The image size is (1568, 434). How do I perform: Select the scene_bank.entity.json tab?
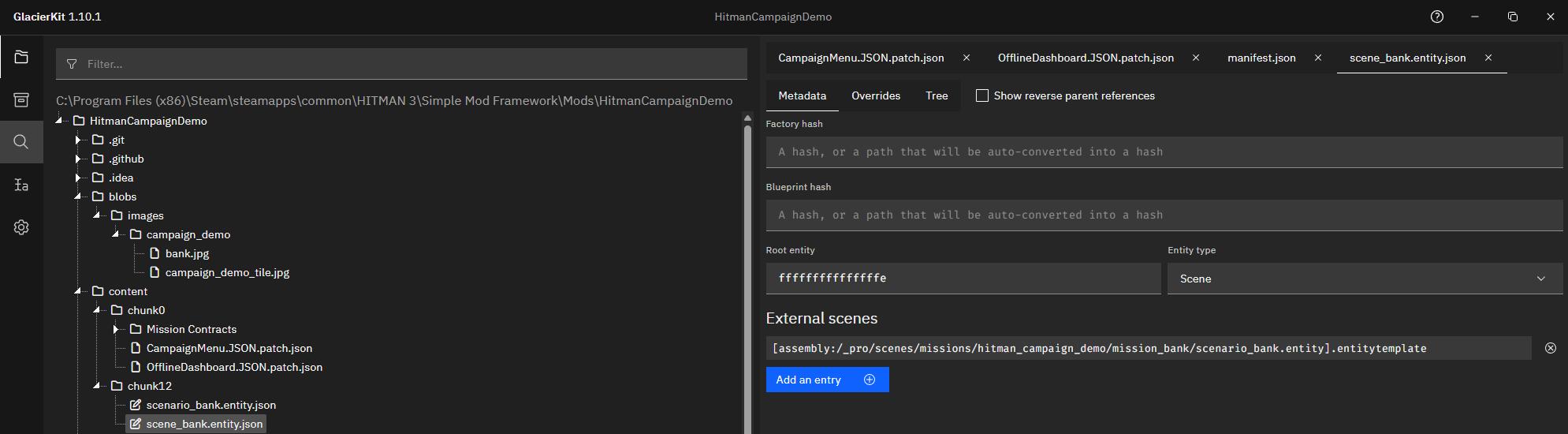1407,58
